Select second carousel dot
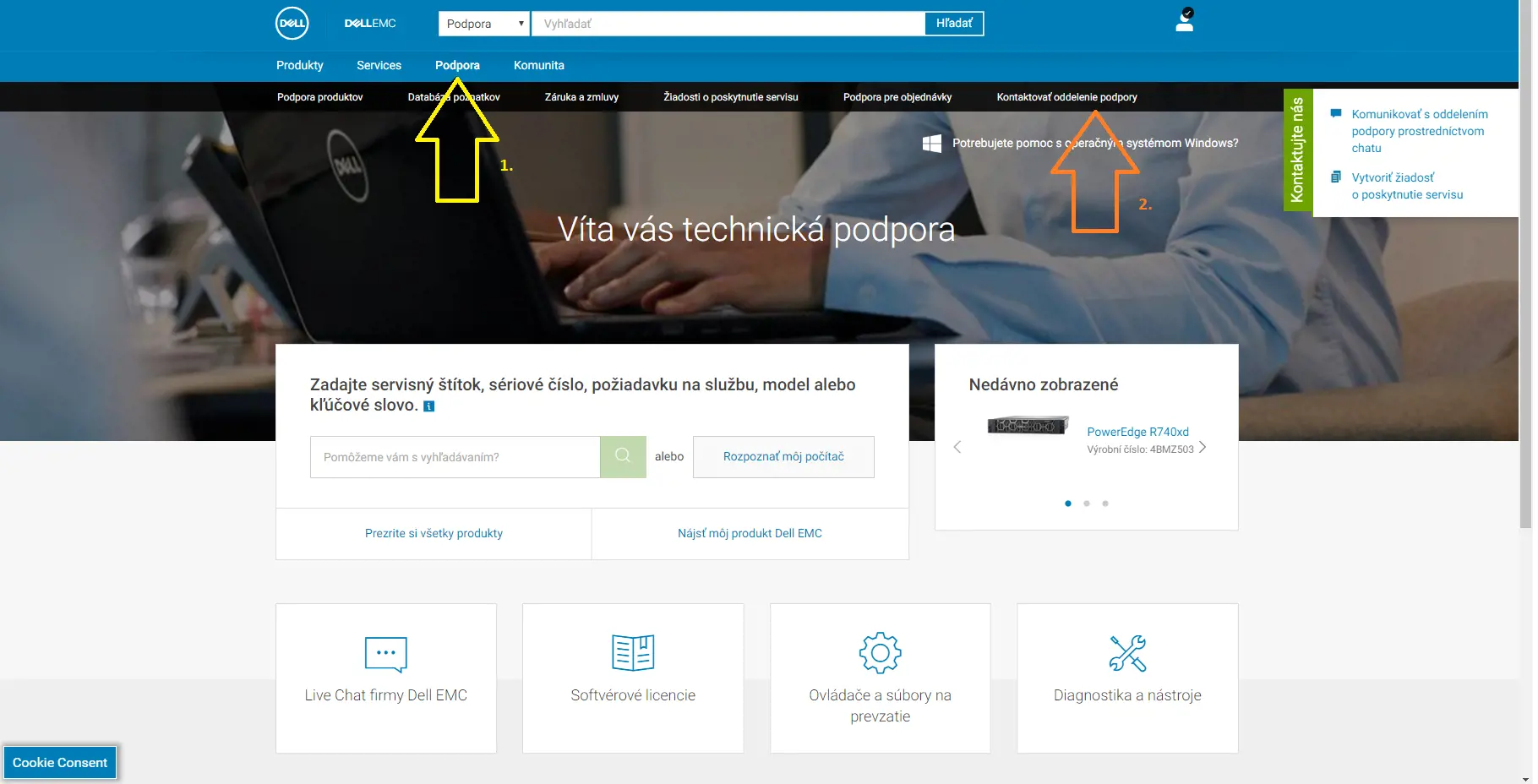Screen dimensions: 1538x784 point(1087,504)
